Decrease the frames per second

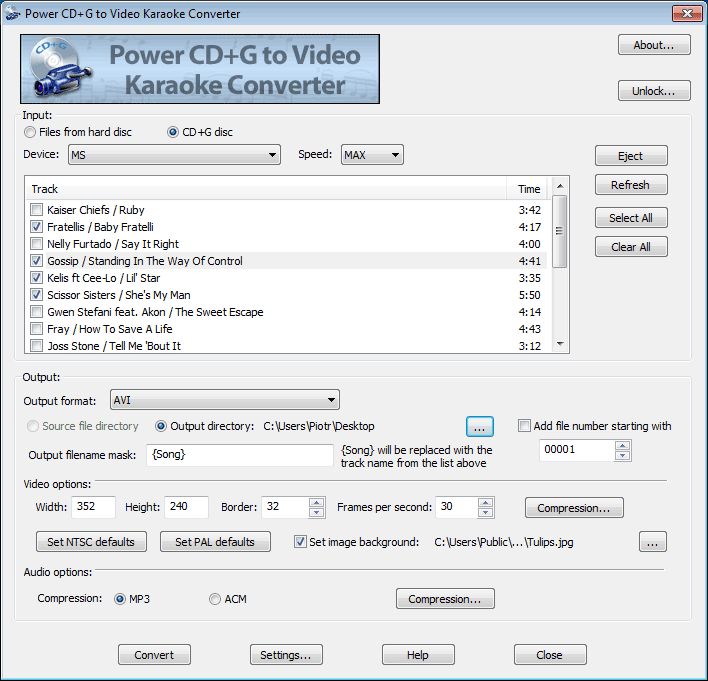(x=485, y=512)
